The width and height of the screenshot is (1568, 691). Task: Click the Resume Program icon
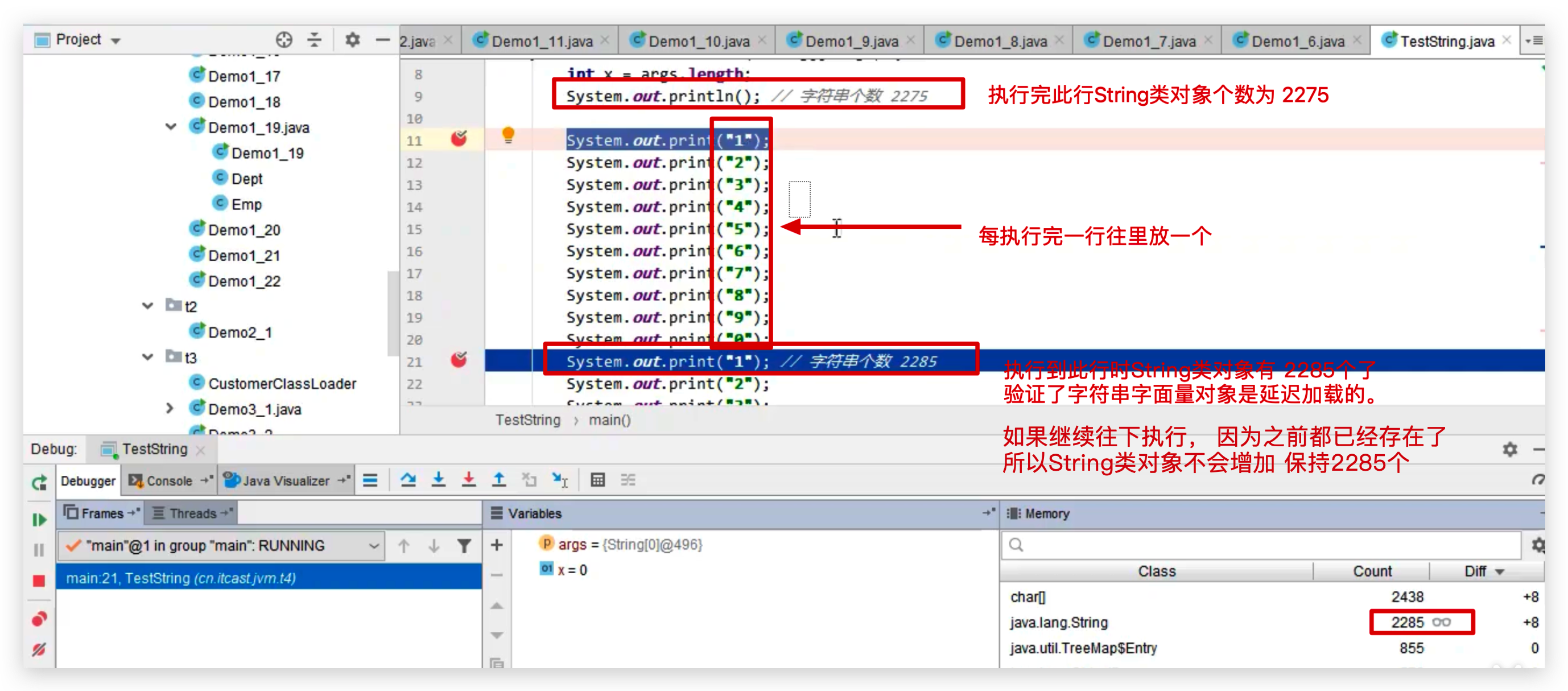click(x=39, y=520)
